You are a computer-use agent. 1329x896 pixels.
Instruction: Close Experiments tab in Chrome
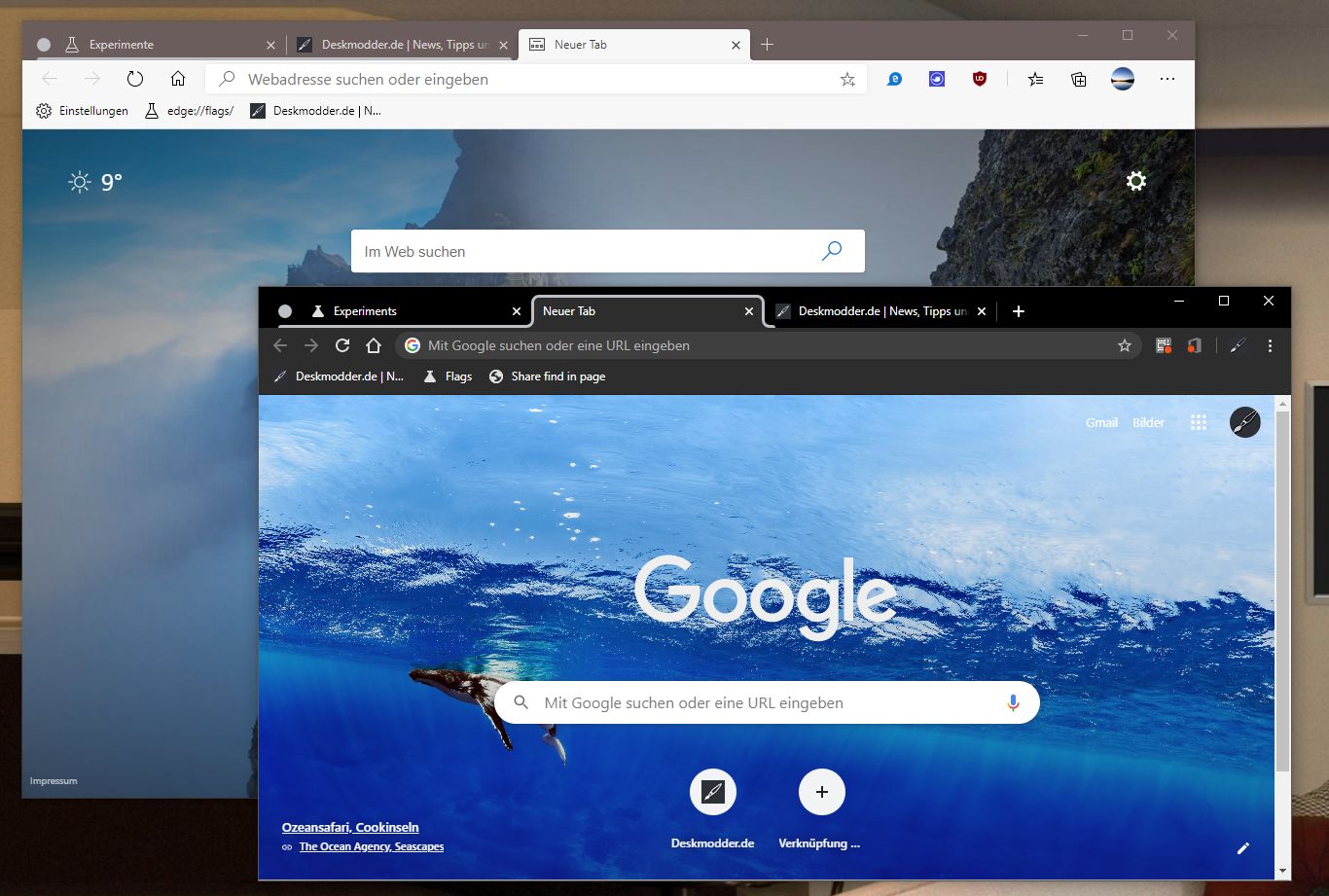pyautogui.click(x=517, y=311)
